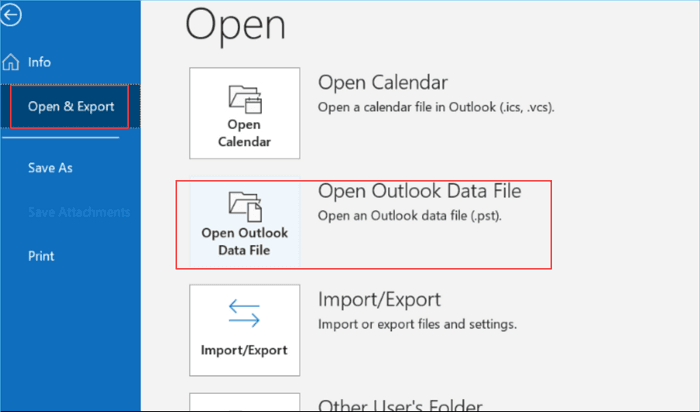Open the Open & Export tab
Viewport: 700px width, 412px height.
(70, 106)
